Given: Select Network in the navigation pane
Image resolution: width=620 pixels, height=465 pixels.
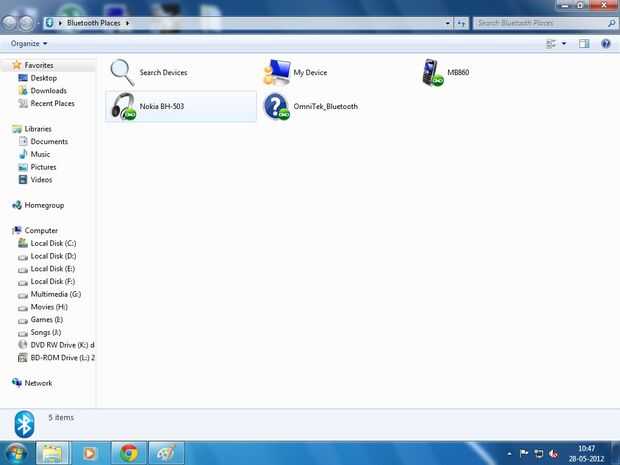Looking at the screenshot, I should click(x=38, y=383).
